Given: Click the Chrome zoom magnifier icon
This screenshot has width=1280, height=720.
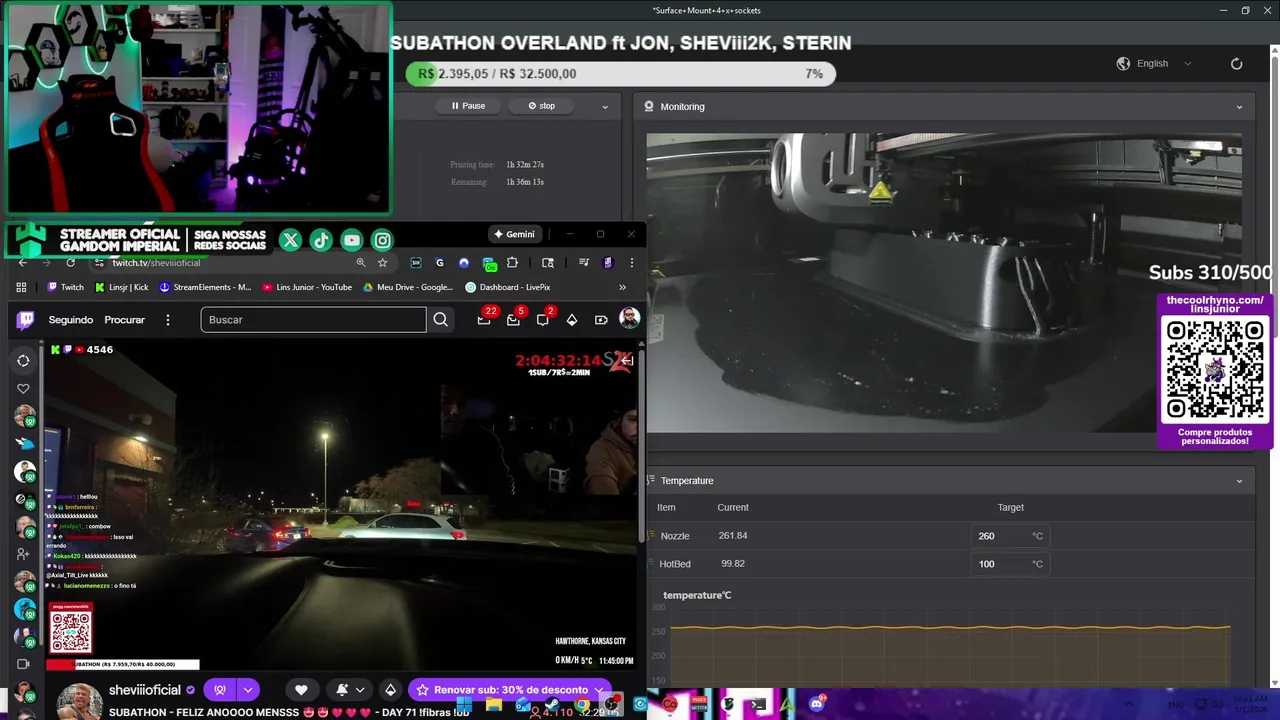Looking at the screenshot, I should [361, 262].
